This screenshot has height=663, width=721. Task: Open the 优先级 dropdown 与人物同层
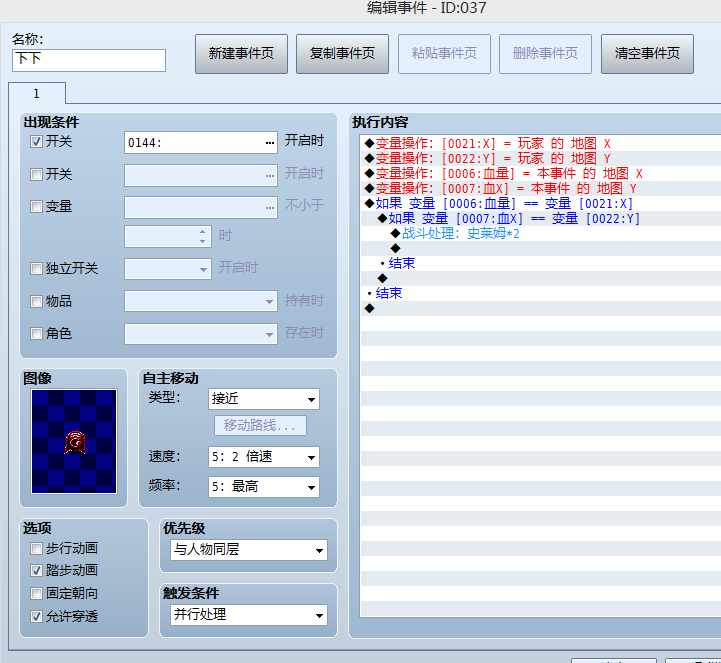click(x=249, y=550)
